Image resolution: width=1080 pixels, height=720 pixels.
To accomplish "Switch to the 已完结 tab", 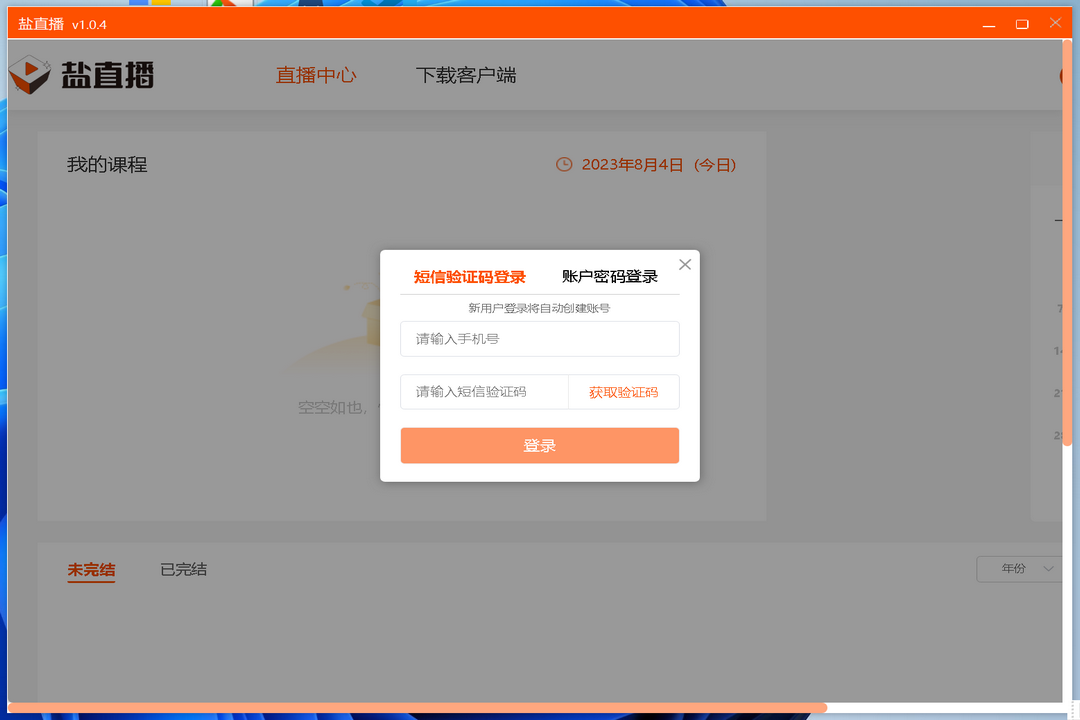I will click(x=183, y=569).
